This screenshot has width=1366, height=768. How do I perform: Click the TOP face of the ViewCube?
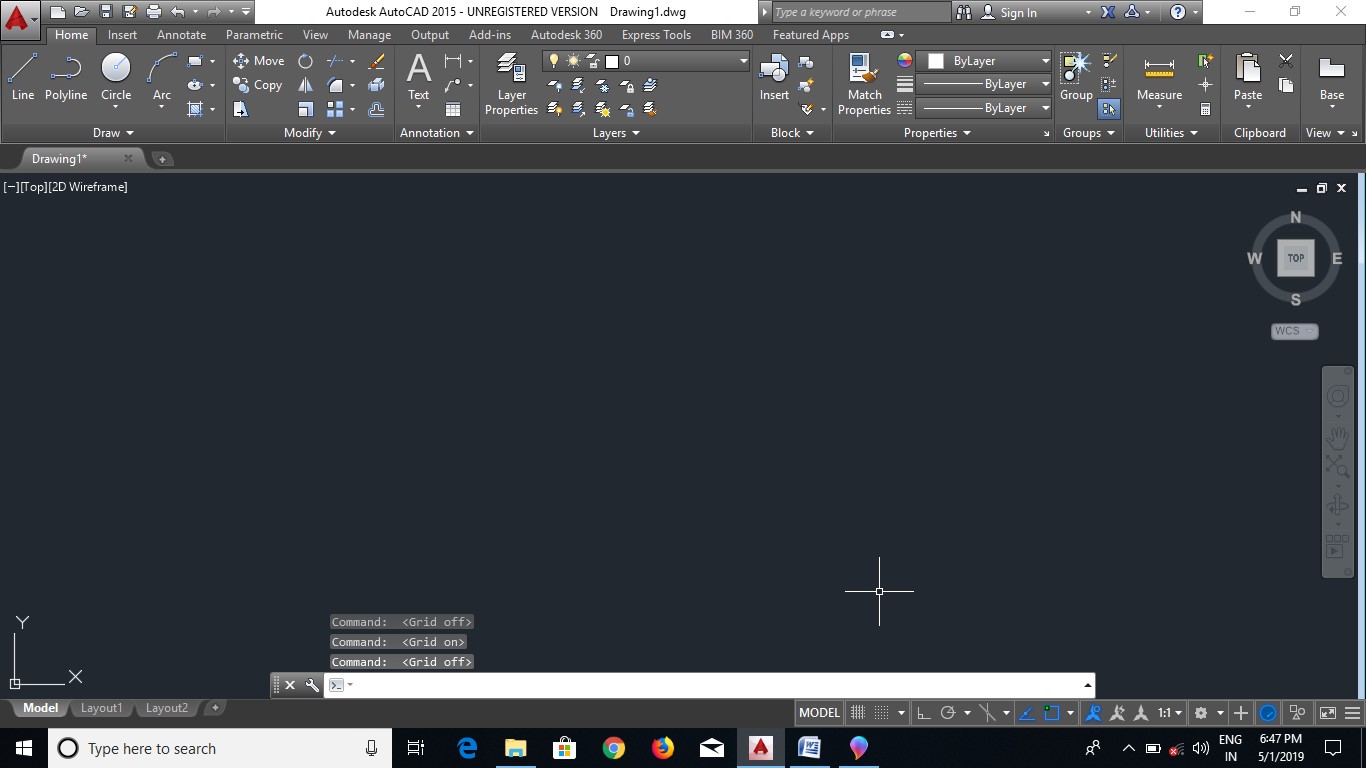1296,258
